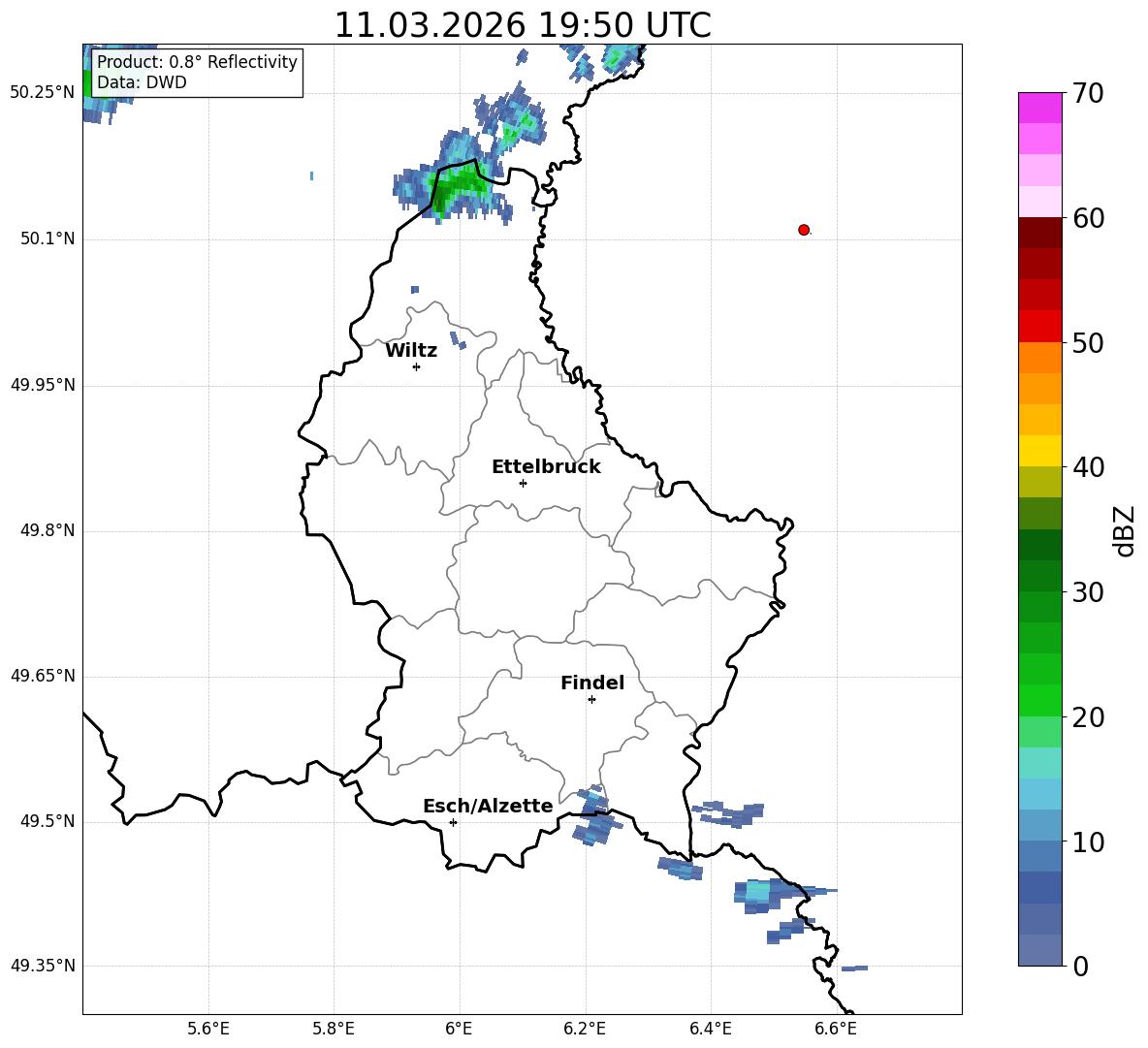Click the 49.95°N latitude label
Image resolution: width=1148 pixels, height=1048 pixels.
pos(43,385)
